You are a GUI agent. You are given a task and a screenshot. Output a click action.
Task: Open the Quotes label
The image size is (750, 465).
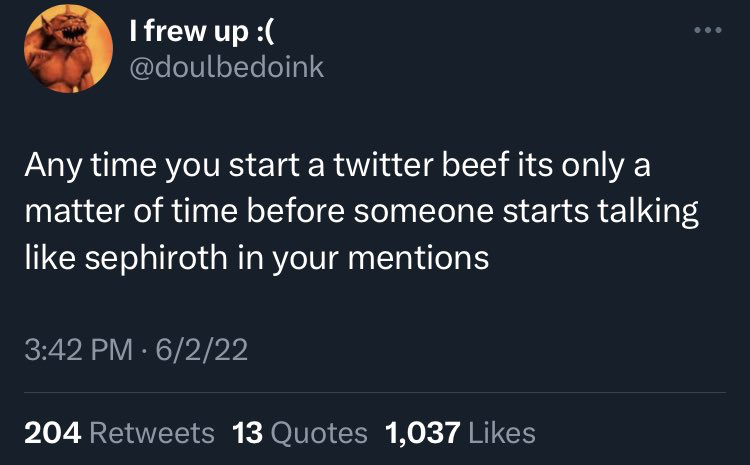click(x=319, y=432)
